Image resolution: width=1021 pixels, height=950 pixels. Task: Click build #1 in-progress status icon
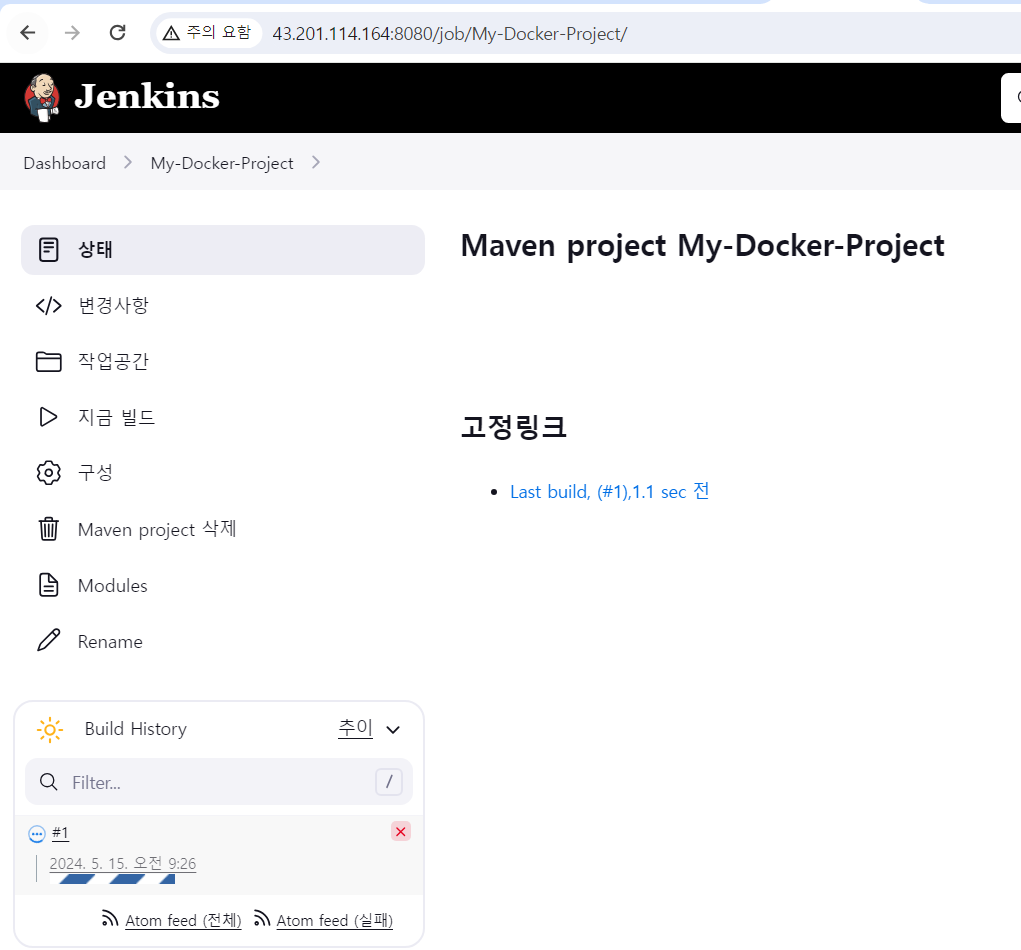(x=37, y=833)
